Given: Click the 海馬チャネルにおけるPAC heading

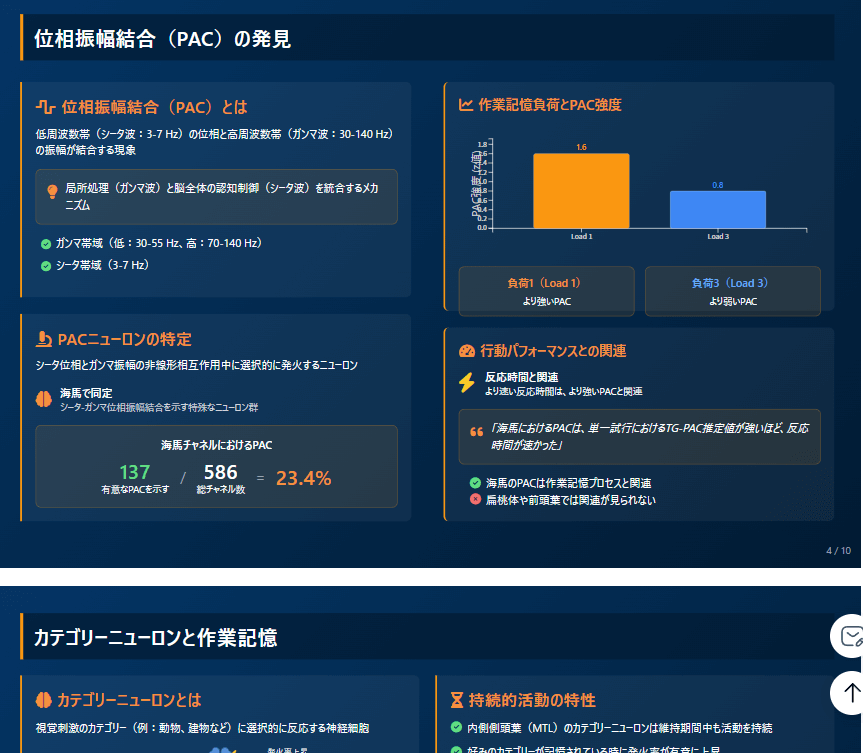Looking at the screenshot, I should click(216, 445).
